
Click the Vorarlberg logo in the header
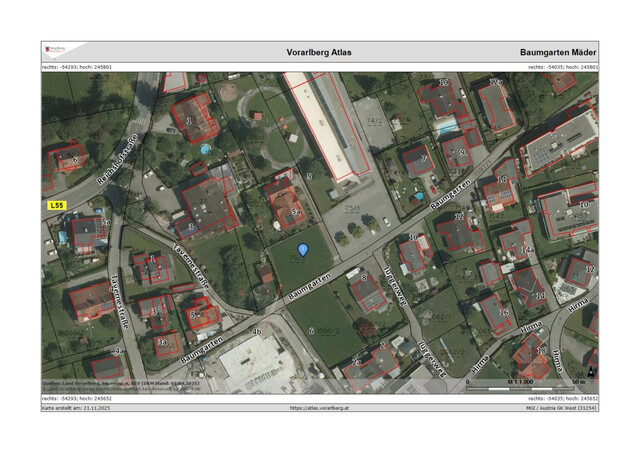coord(55,50)
